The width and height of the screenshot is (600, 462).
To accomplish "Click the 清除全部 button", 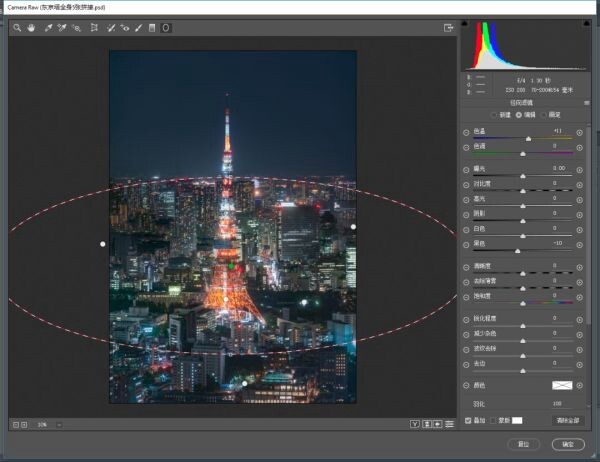I will pyautogui.click(x=568, y=420).
